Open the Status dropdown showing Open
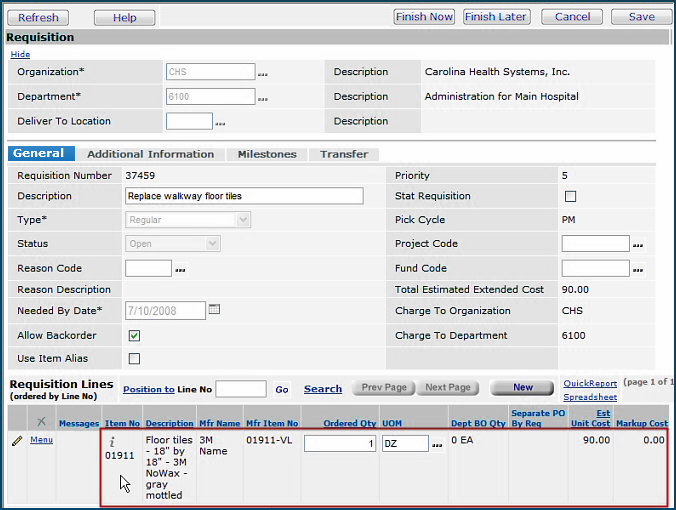 (172, 244)
